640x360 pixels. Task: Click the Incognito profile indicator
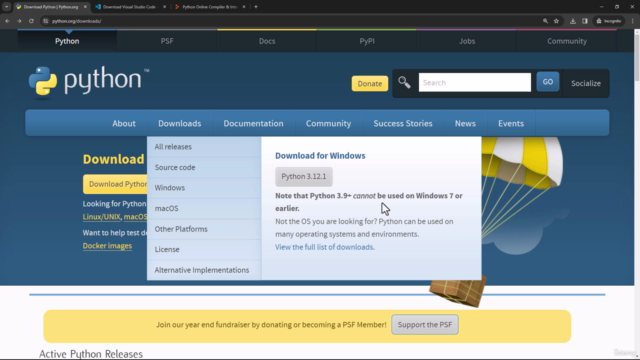point(609,21)
